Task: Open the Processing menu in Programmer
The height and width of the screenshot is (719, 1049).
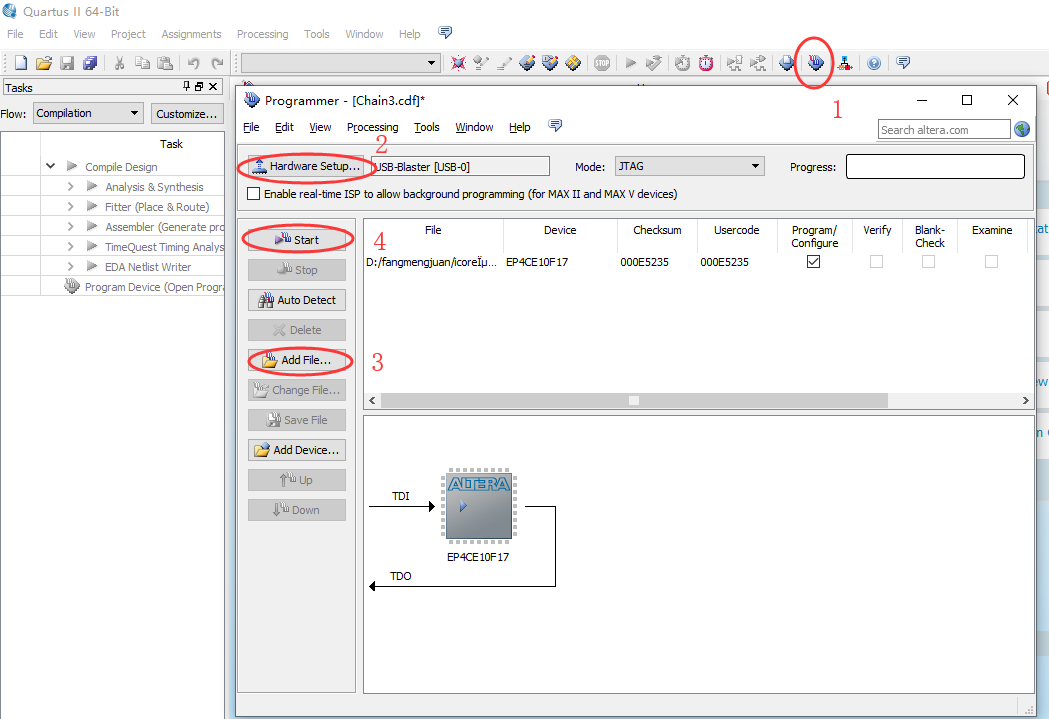Action: [x=372, y=127]
